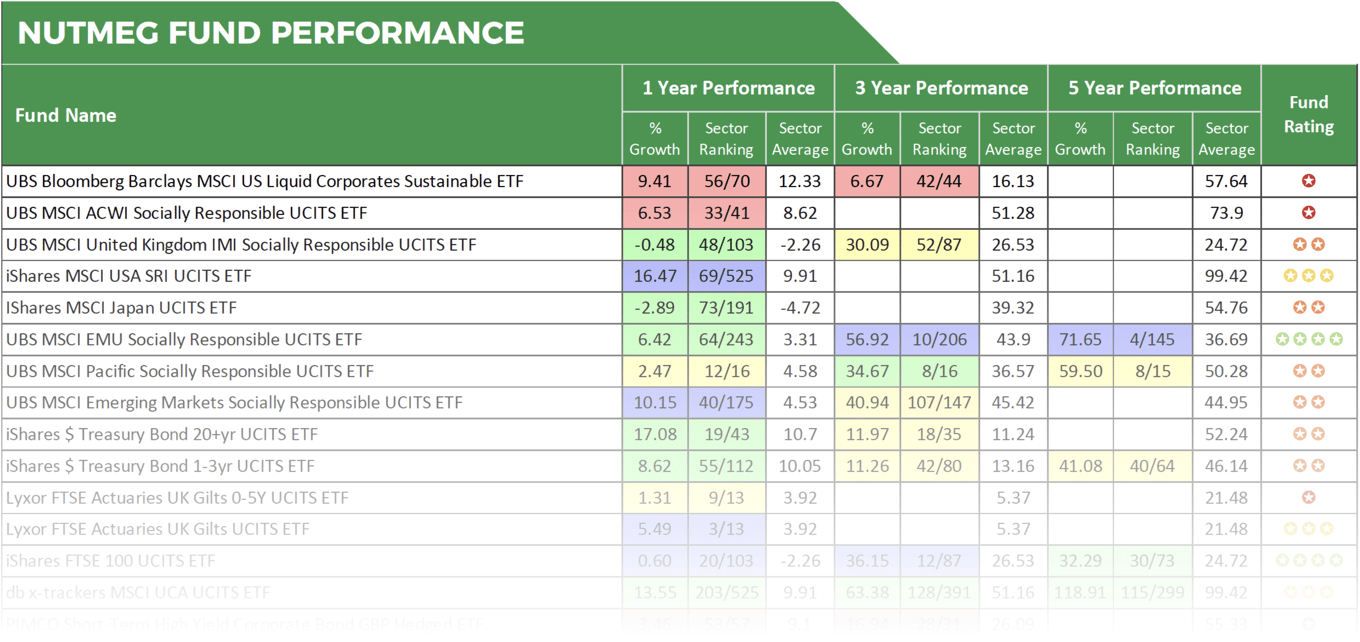Select the 5 Year Performance column header

pyautogui.click(x=1154, y=88)
